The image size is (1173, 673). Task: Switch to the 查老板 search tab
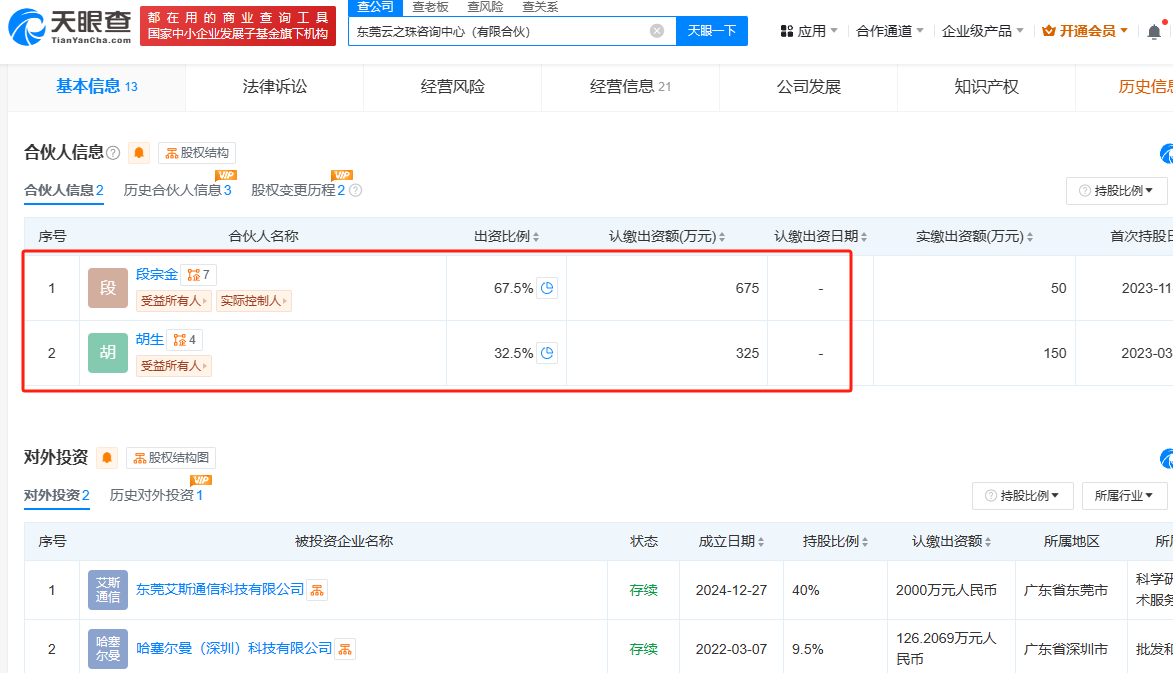coord(430,7)
